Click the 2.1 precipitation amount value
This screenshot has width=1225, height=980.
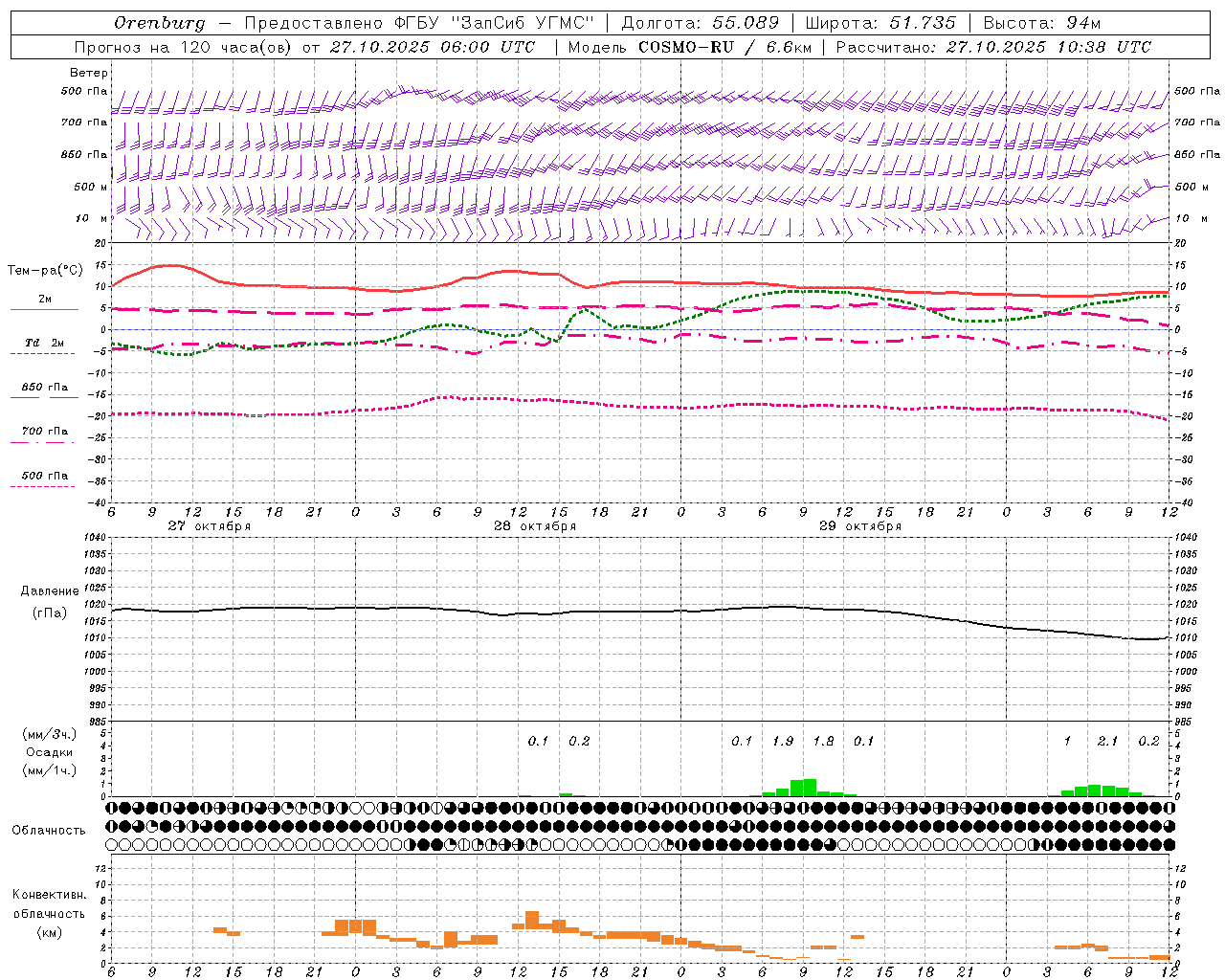(1107, 741)
